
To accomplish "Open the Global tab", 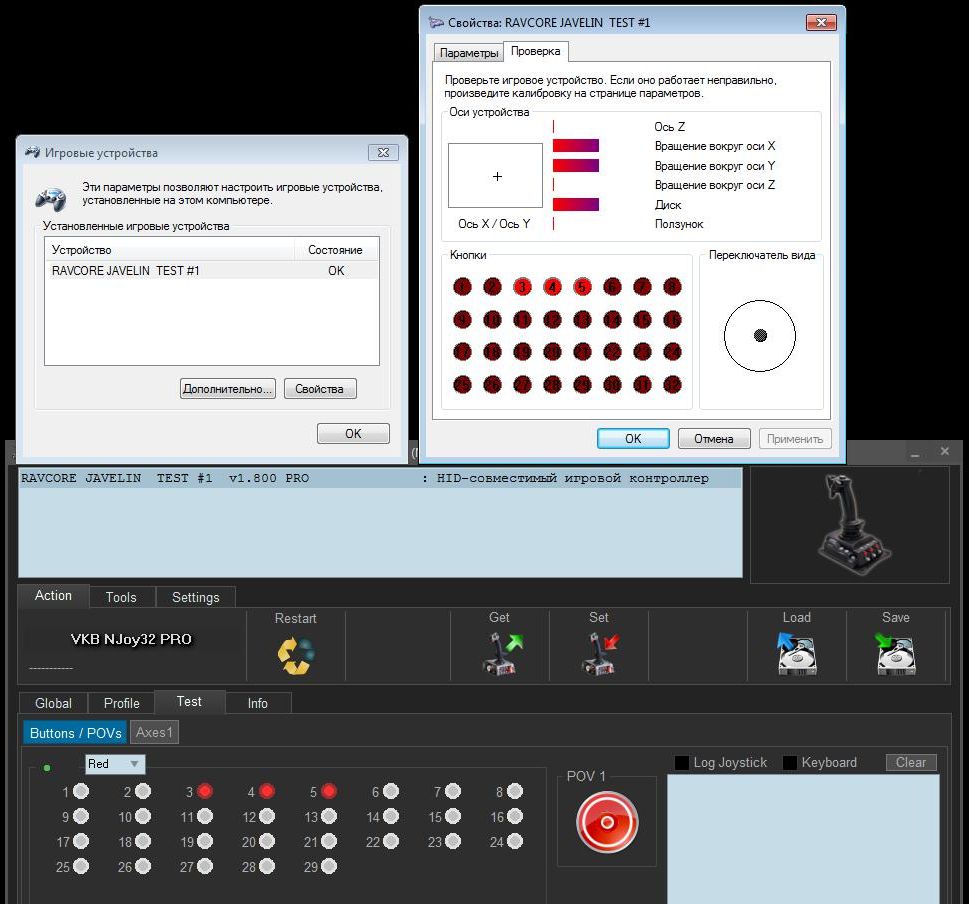I will 53,703.
